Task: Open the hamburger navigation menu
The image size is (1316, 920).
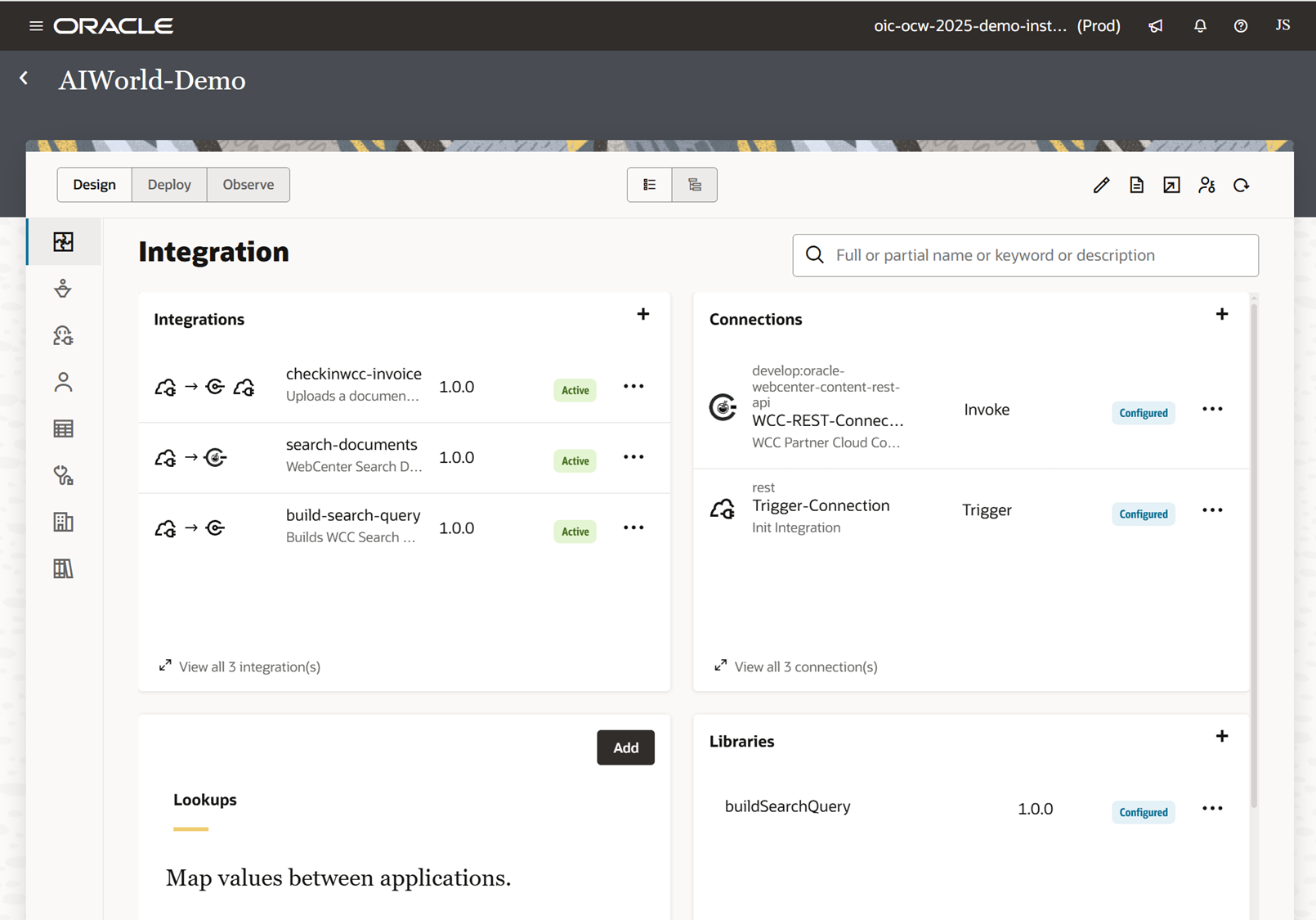Action: 35,25
